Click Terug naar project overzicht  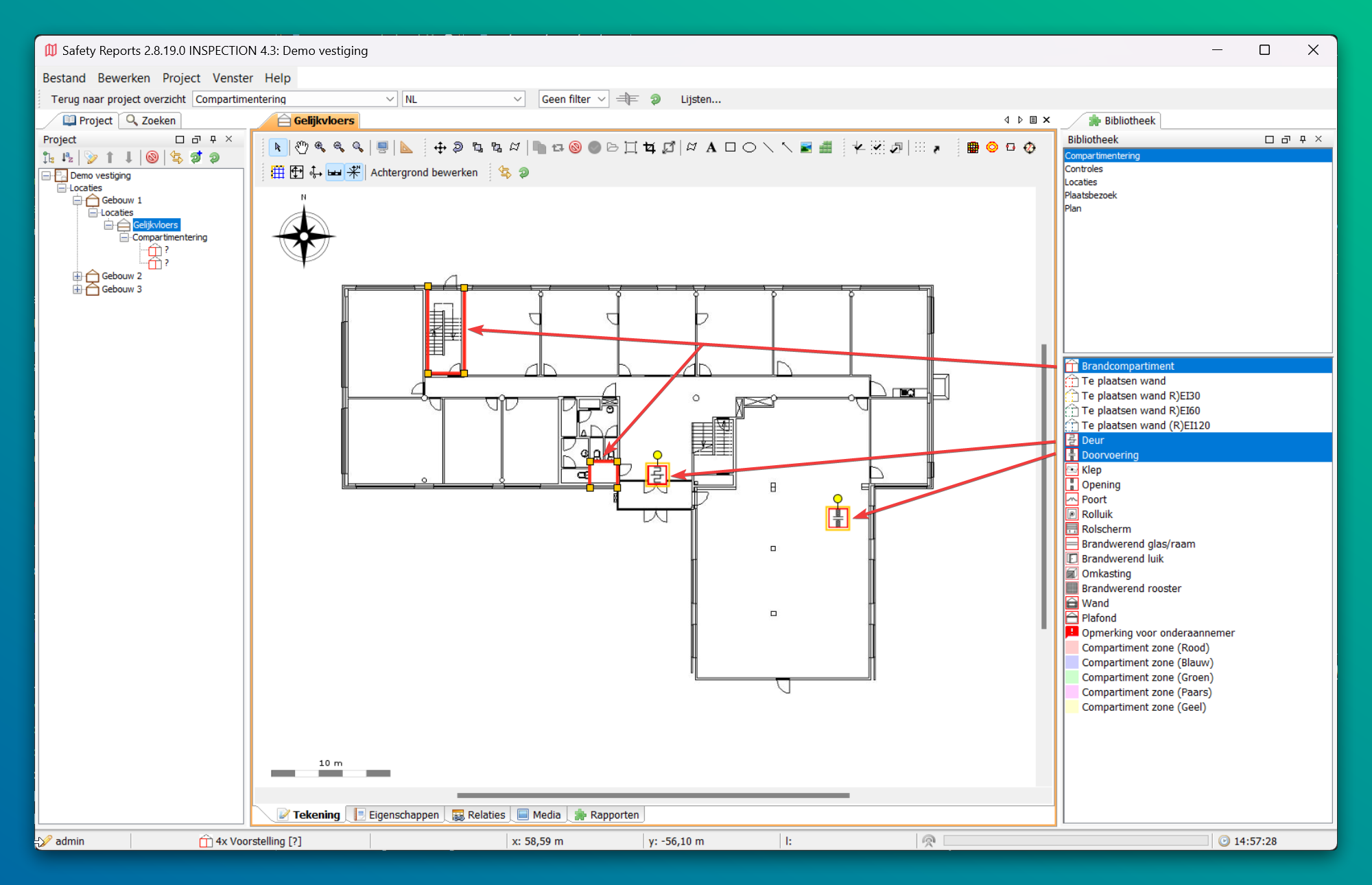(118, 99)
